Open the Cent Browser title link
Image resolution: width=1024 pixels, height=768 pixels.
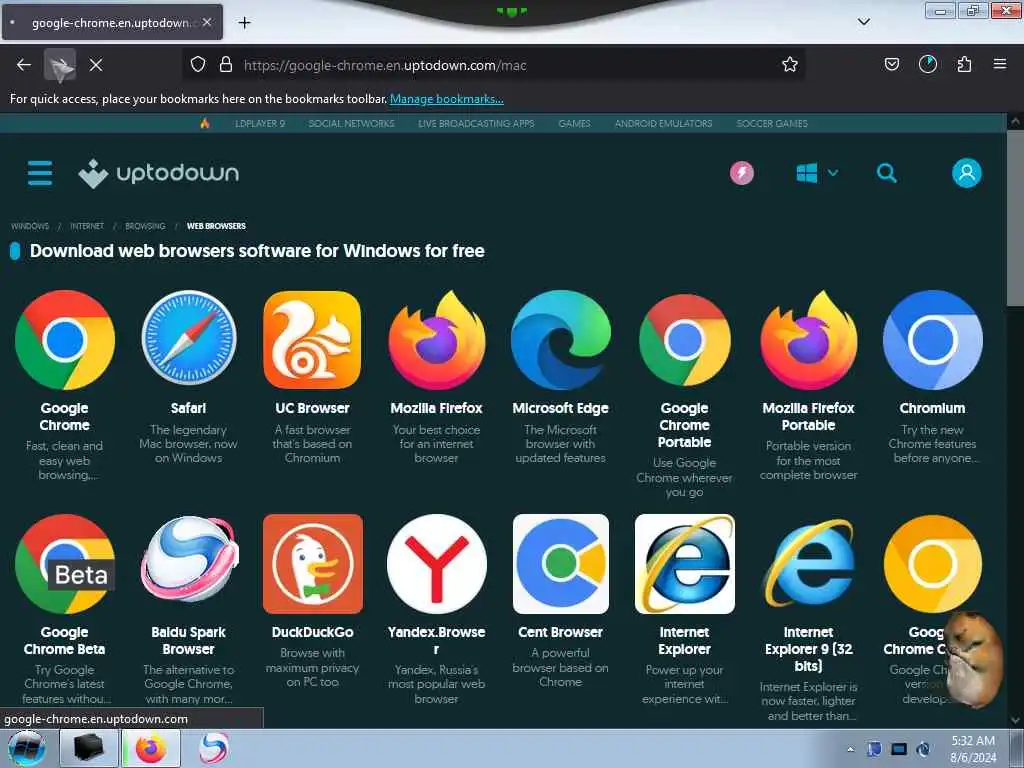560,632
